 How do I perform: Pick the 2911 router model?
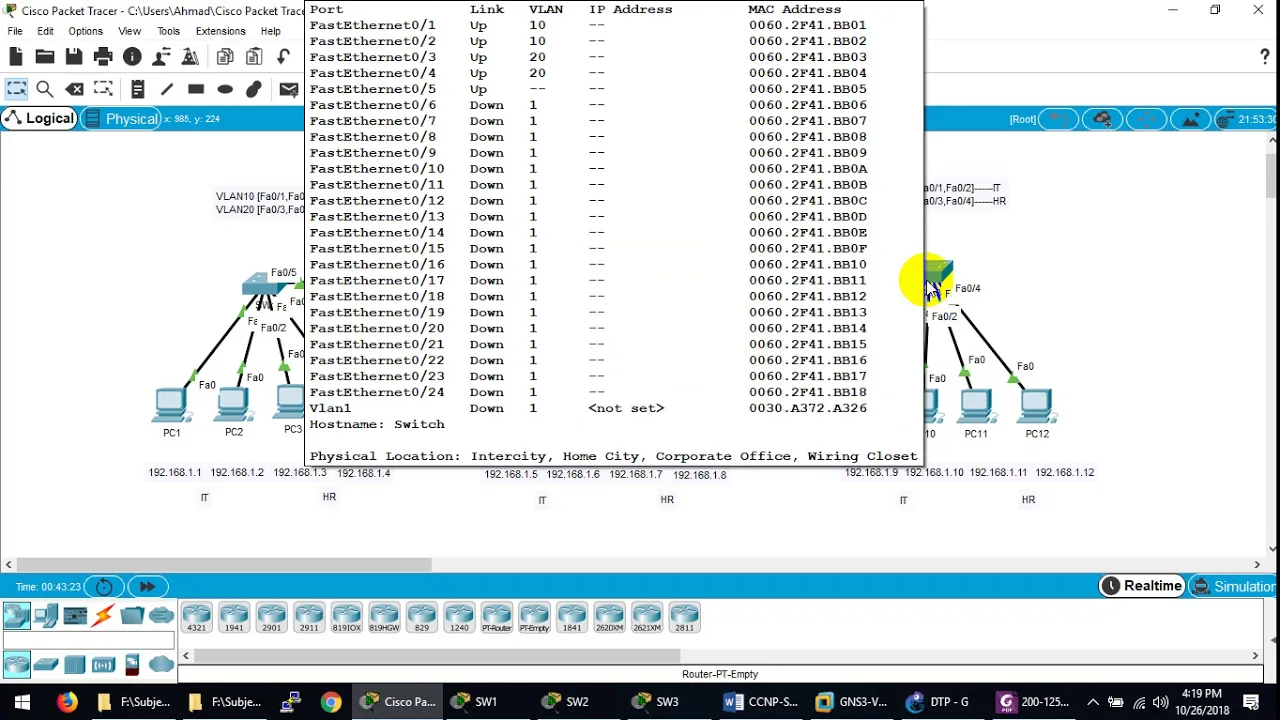pyautogui.click(x=309, y=618)
